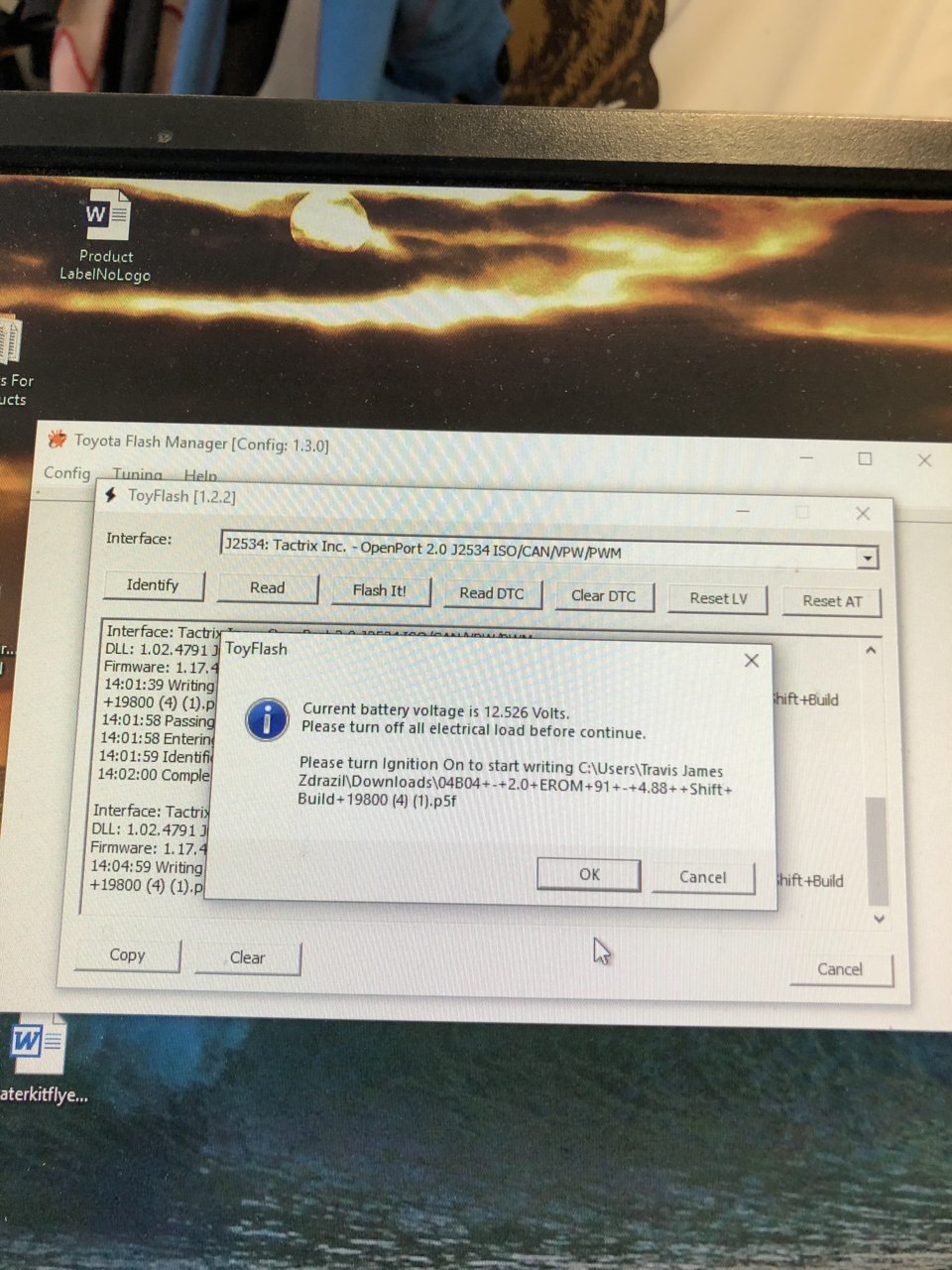Click the Reset LV button
This screenshot has width=952, height=1270.
tap(719, 598)
